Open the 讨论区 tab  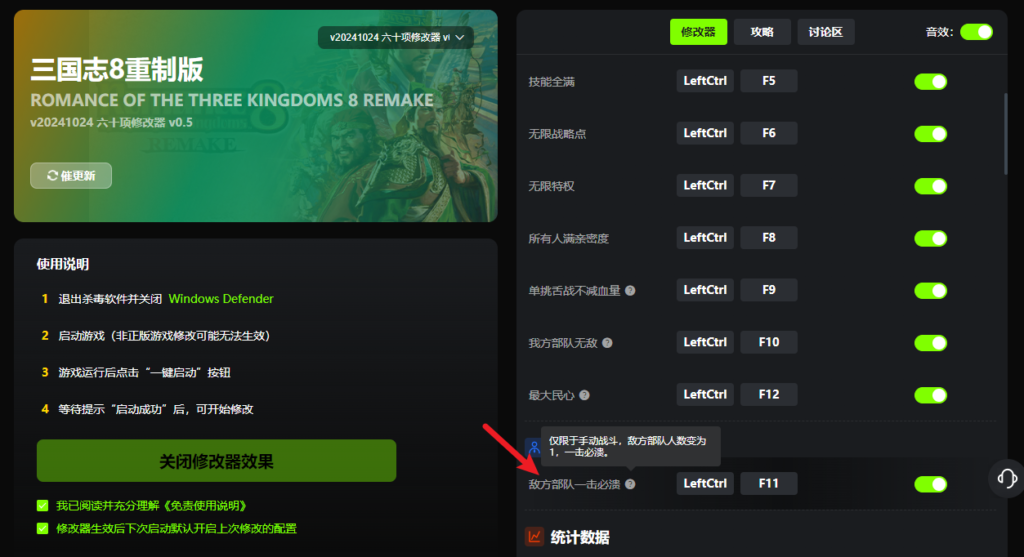[x=825, y=32]
